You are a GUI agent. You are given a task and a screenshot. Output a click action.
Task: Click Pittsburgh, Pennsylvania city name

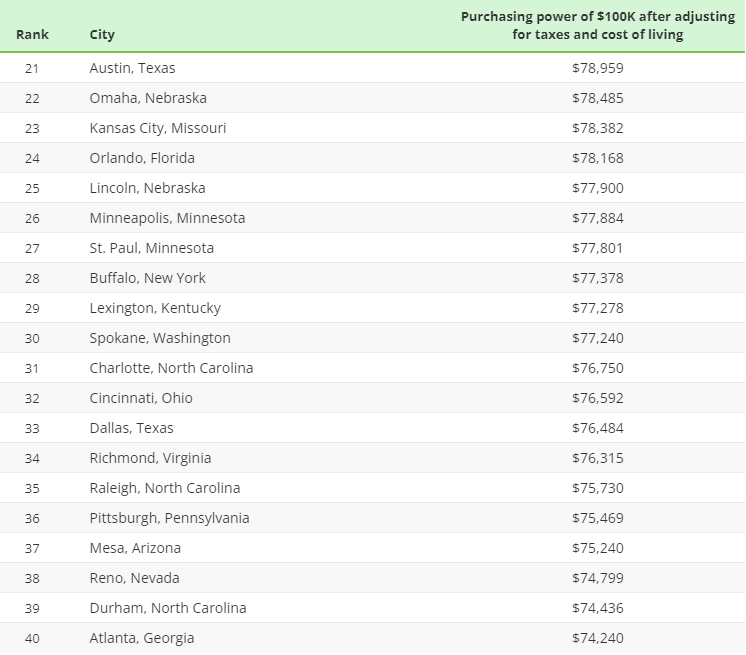[x=169, y=518]
